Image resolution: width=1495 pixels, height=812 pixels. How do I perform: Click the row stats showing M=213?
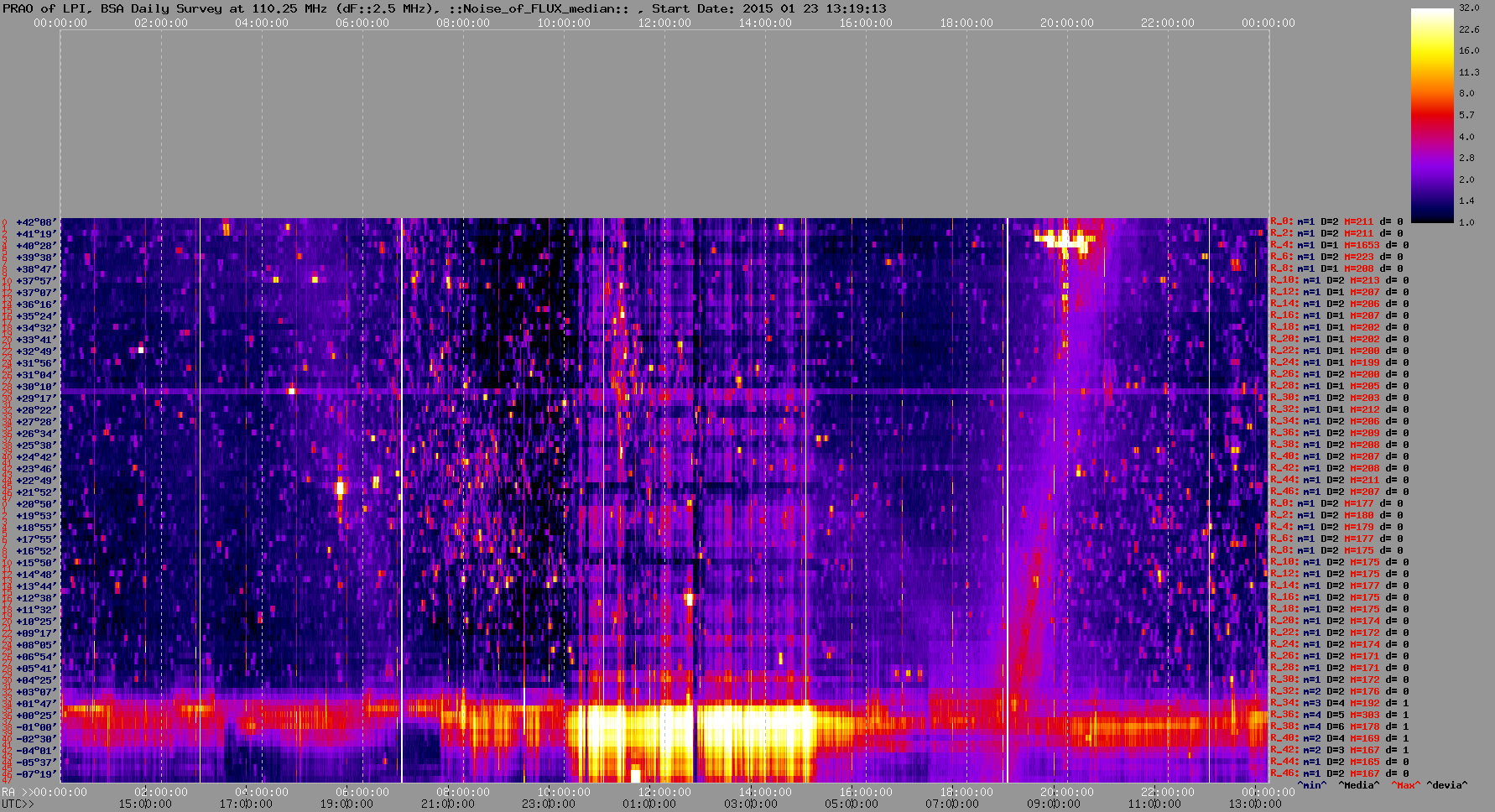[1340, 281]
